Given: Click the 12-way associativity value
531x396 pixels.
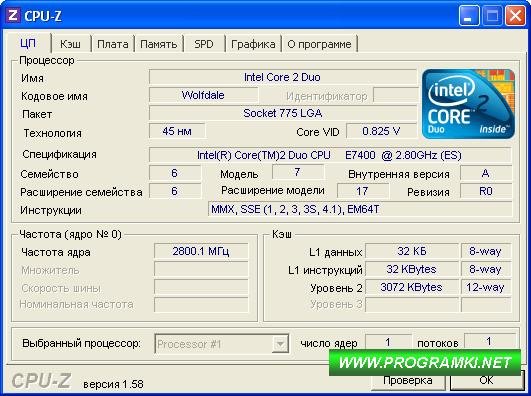Looking at the screenshot, I should [x=486, y=287].
